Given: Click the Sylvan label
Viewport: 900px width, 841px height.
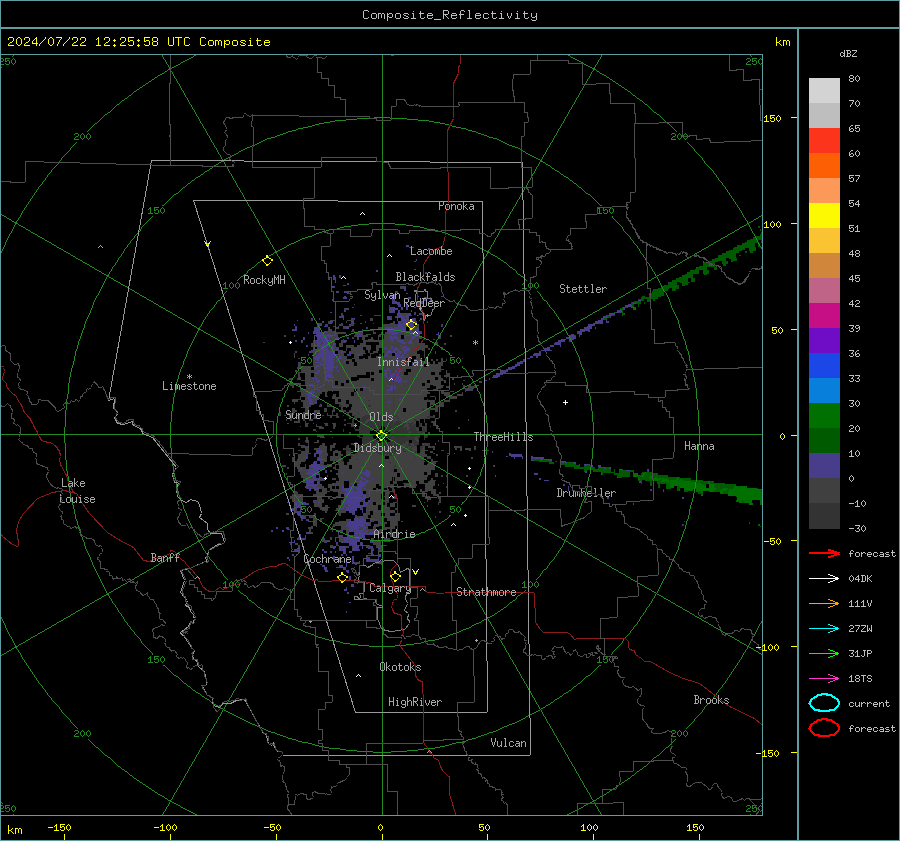Looking at the screenshot, I should point(382,295).
